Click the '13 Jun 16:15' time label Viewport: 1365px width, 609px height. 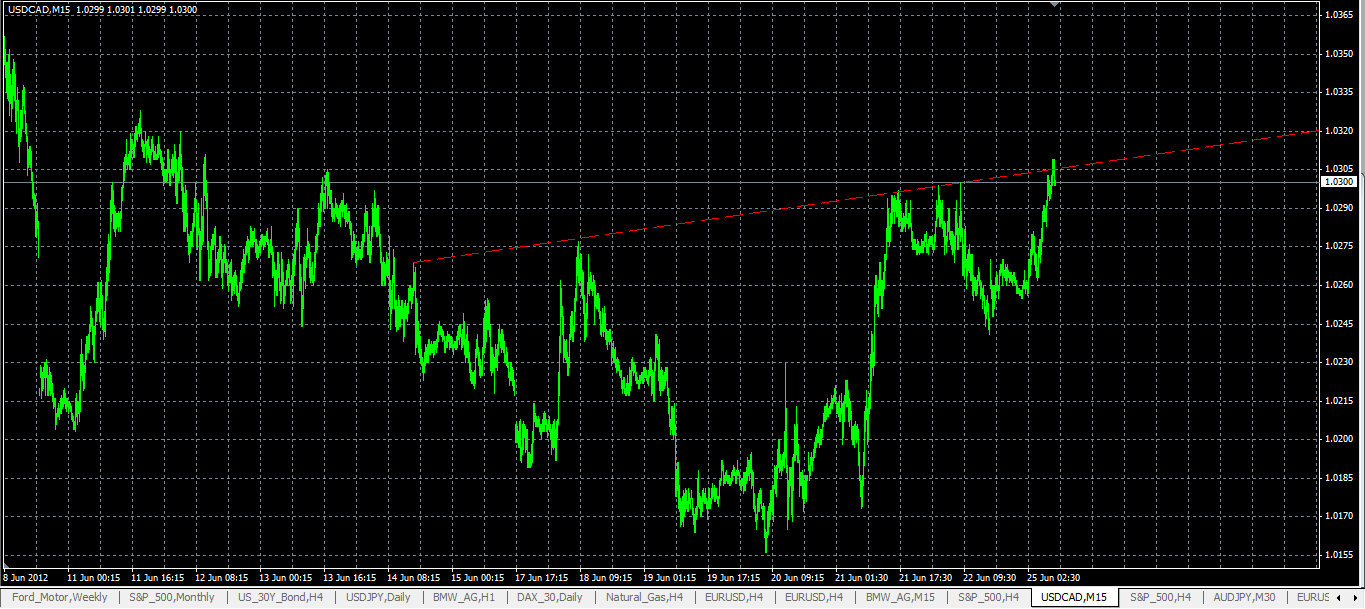click(350, 578)
